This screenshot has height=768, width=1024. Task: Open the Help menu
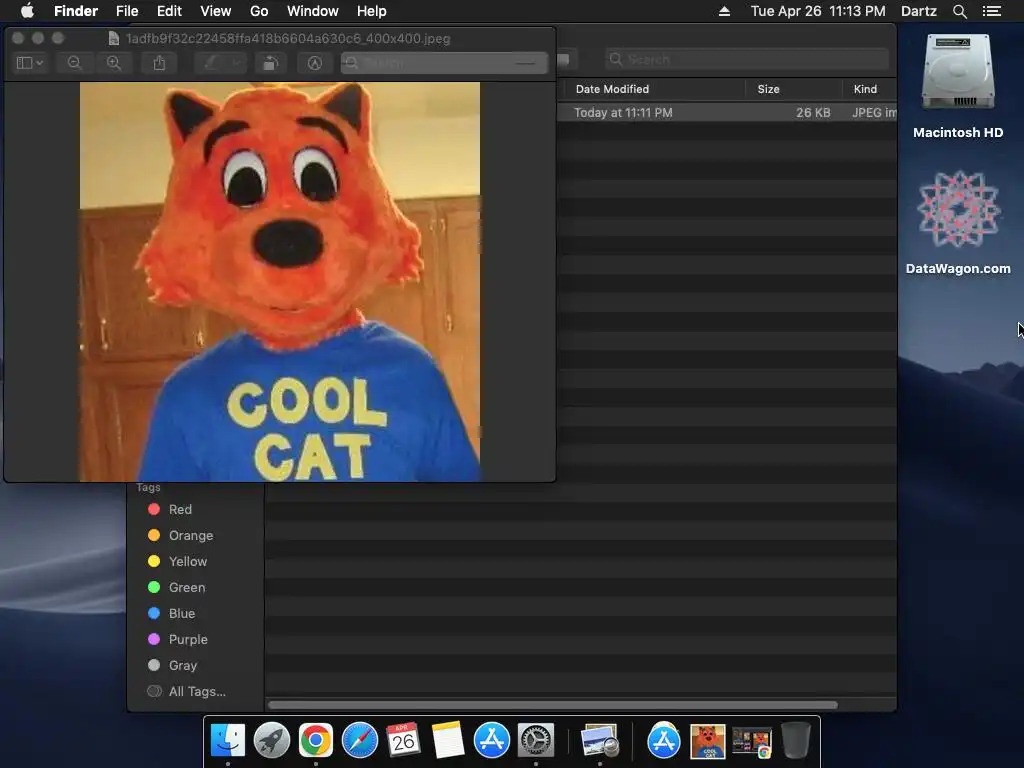coord(372,11)
